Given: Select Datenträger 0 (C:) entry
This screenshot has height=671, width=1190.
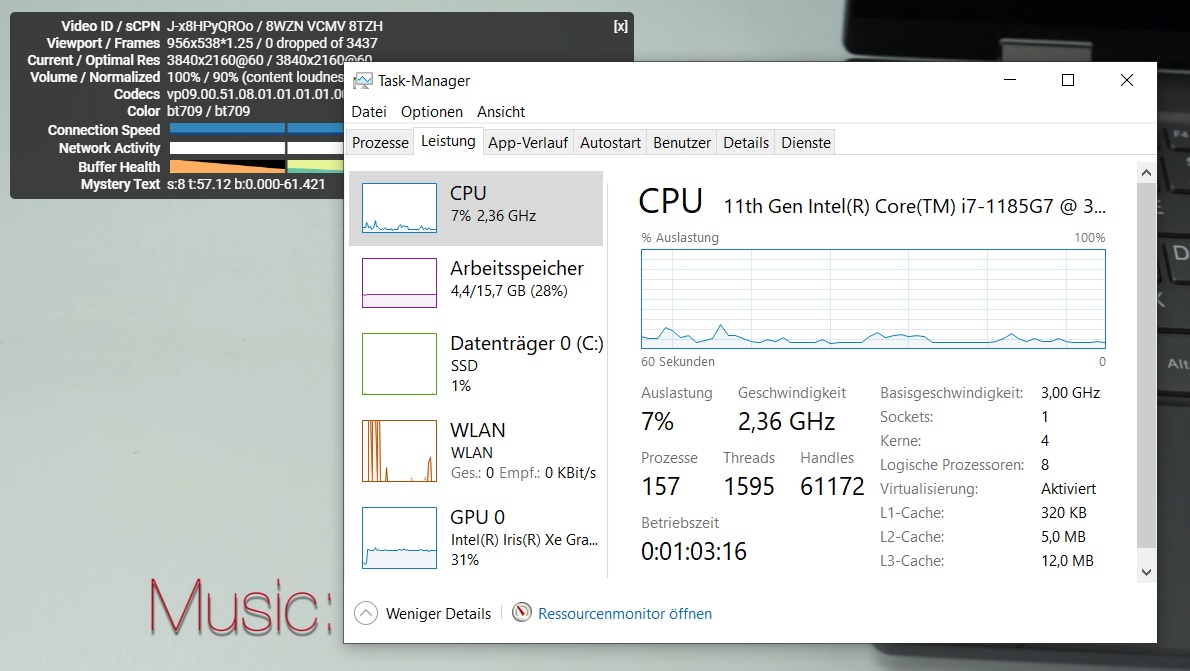Looking at the screenshot, I should tap(476, 364).
